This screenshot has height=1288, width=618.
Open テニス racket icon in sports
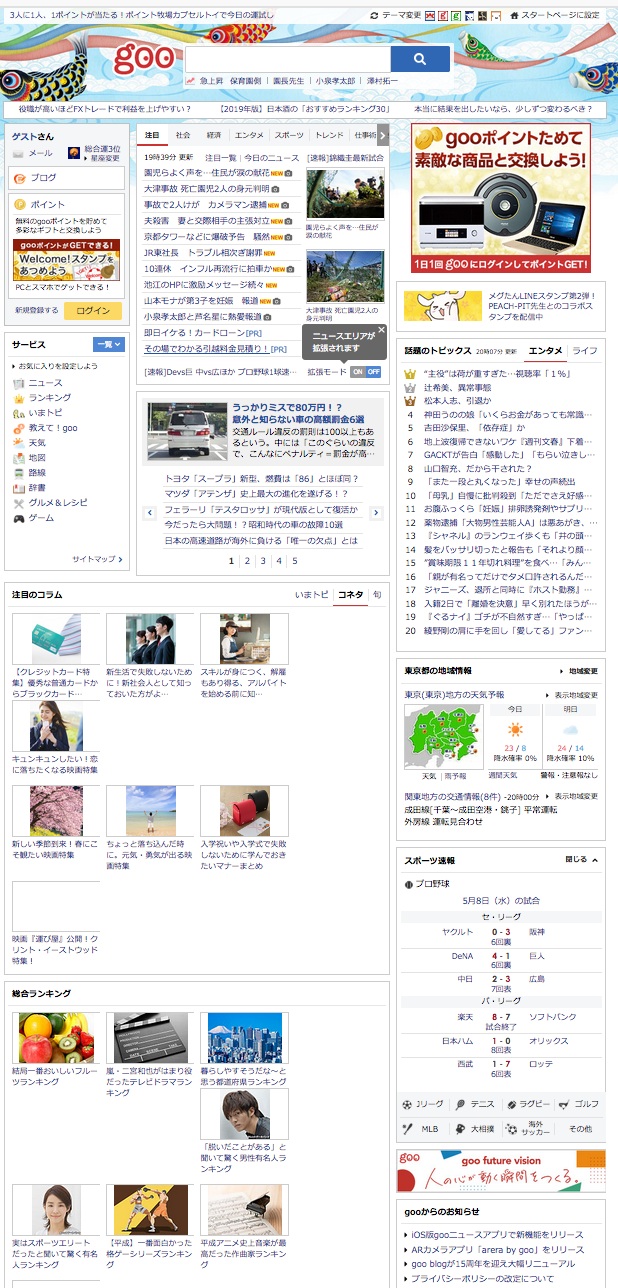pyautogui.click(x=459, y=1105)
